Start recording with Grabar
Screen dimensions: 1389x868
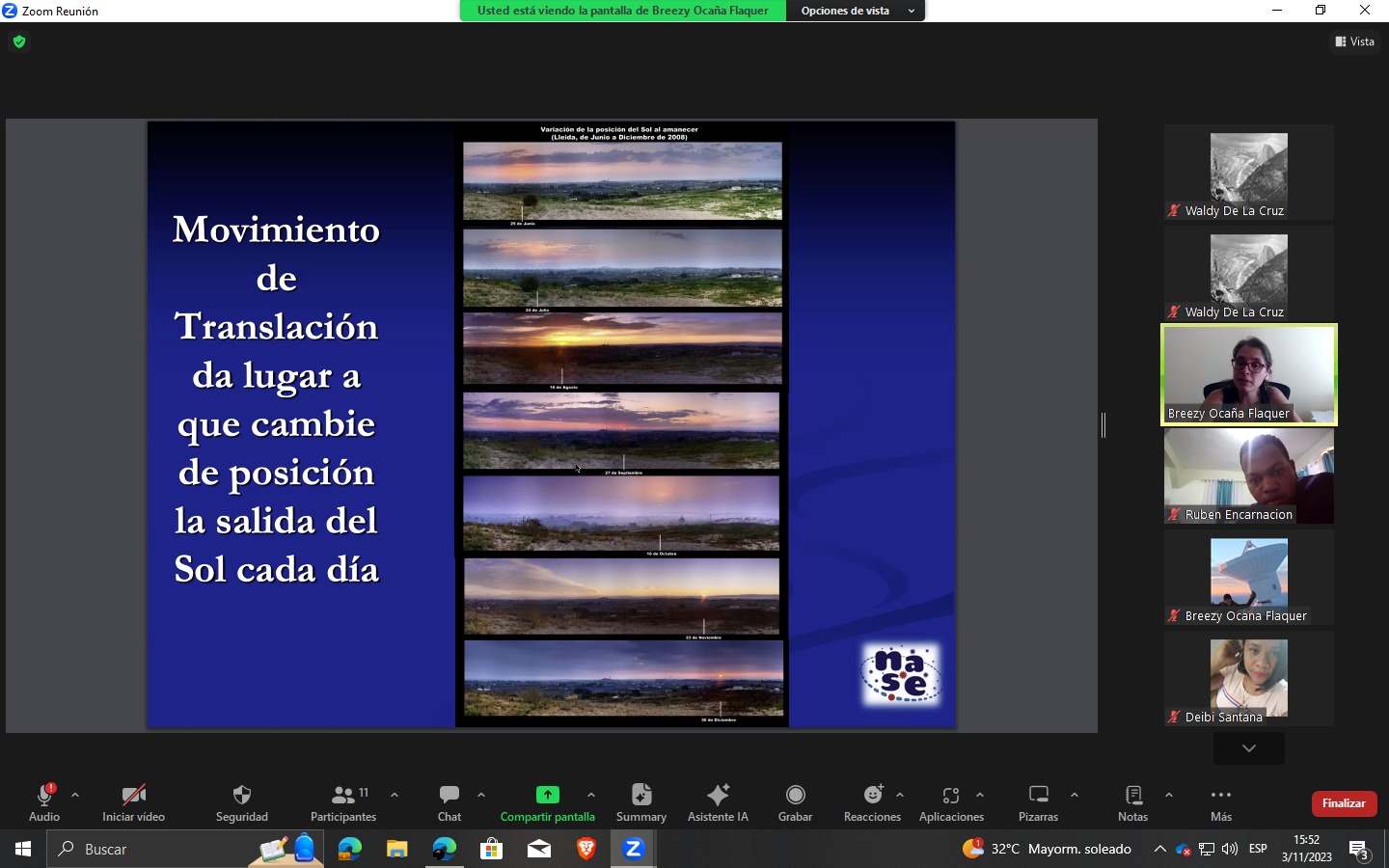(x=796, y=802)
